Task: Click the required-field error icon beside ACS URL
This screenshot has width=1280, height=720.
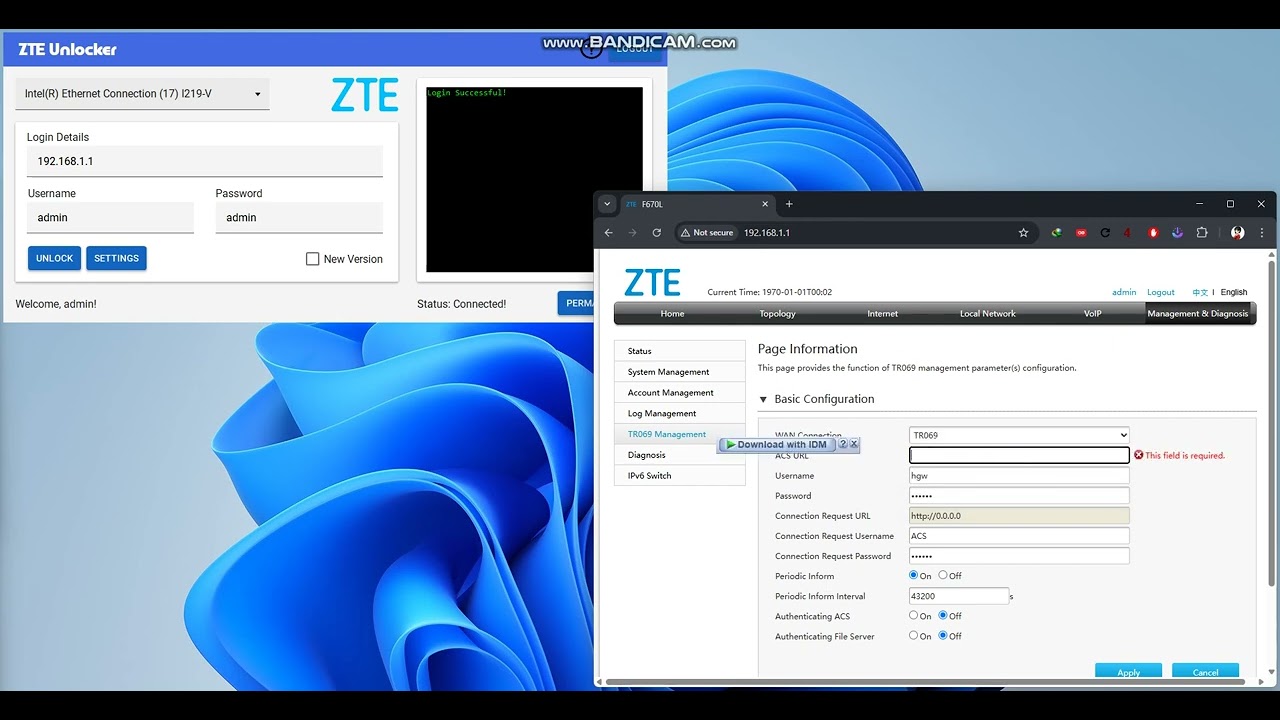Action: (1138, 455)
